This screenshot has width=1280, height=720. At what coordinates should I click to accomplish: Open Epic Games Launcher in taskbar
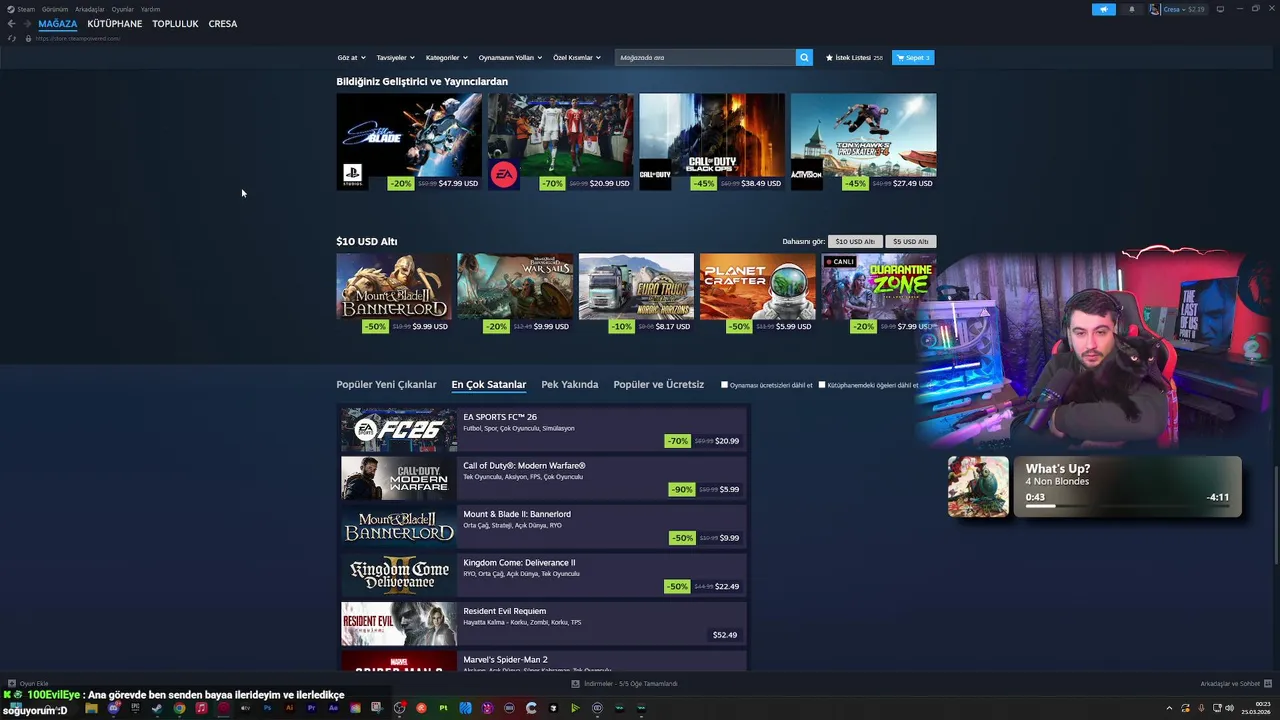[x=136, y=708]
